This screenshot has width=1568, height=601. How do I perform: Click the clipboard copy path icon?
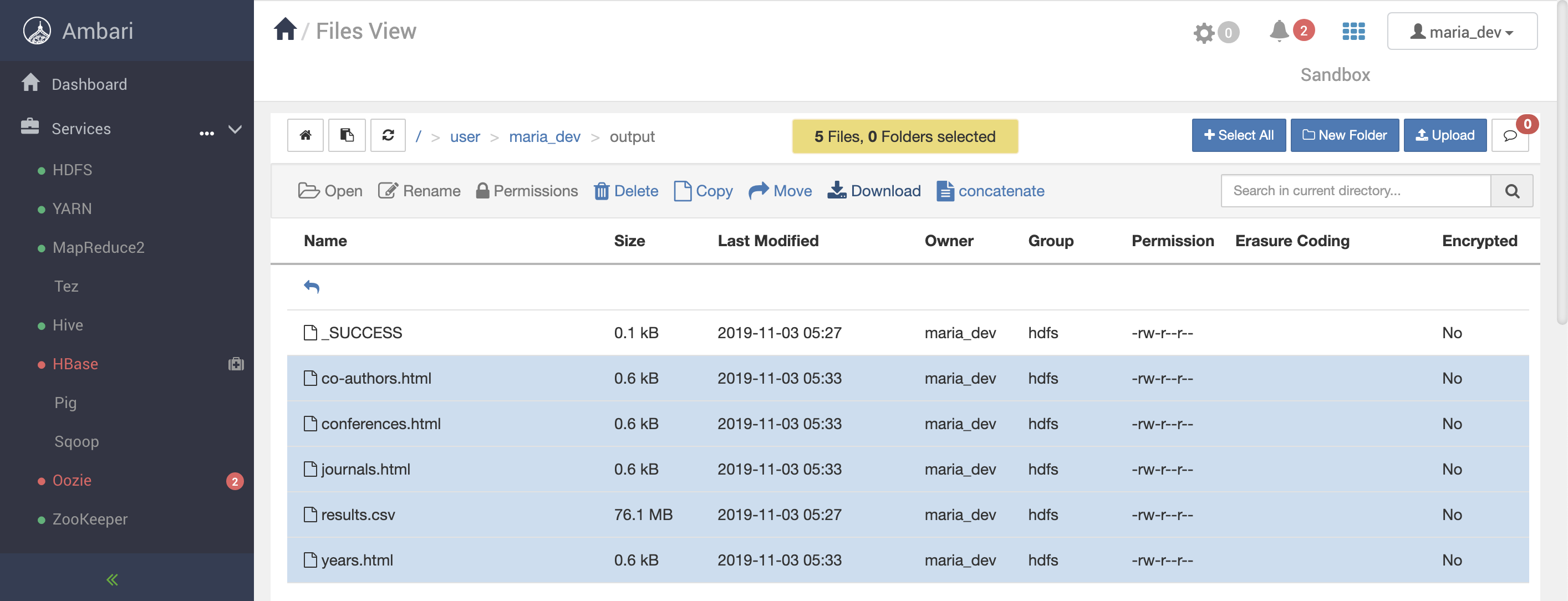(x=347, y=135)
